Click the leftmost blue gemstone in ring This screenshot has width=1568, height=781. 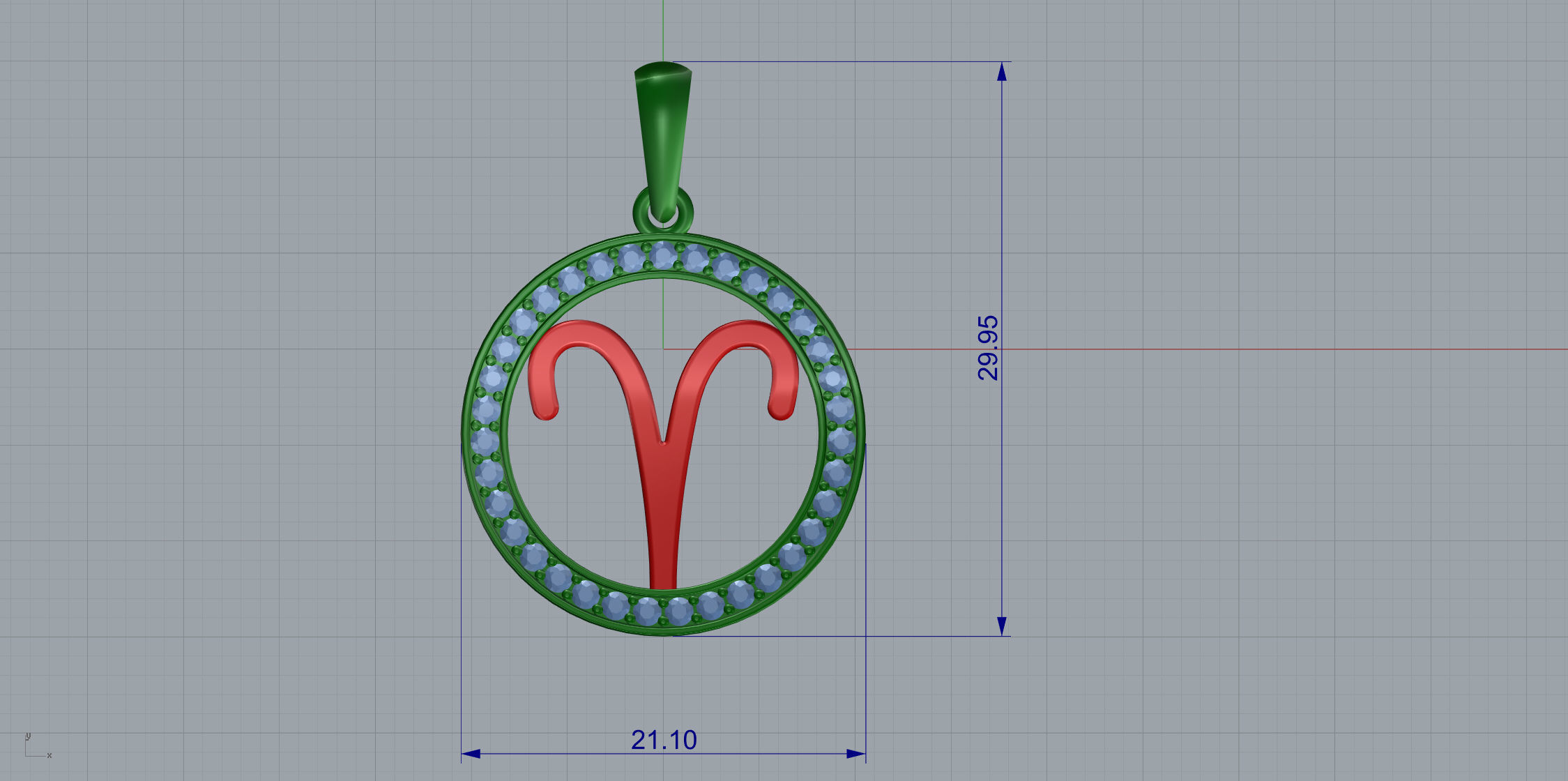[x=485, y=441]
